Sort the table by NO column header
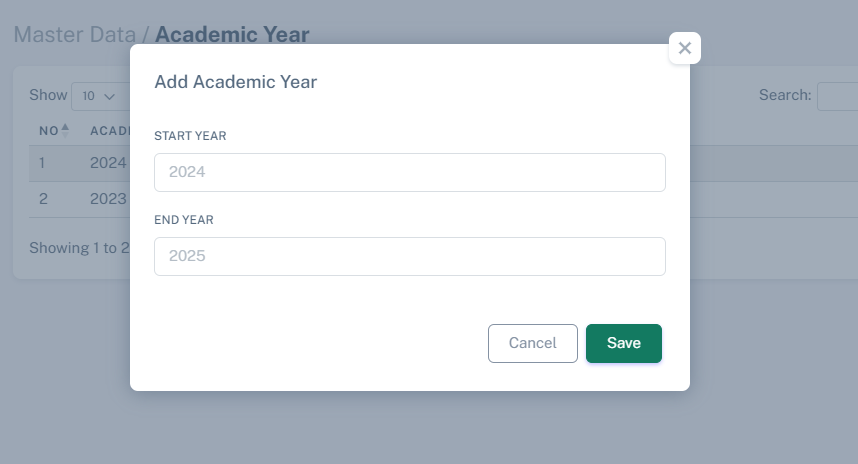Screen dimensions: 858x464 click(49, 131)
